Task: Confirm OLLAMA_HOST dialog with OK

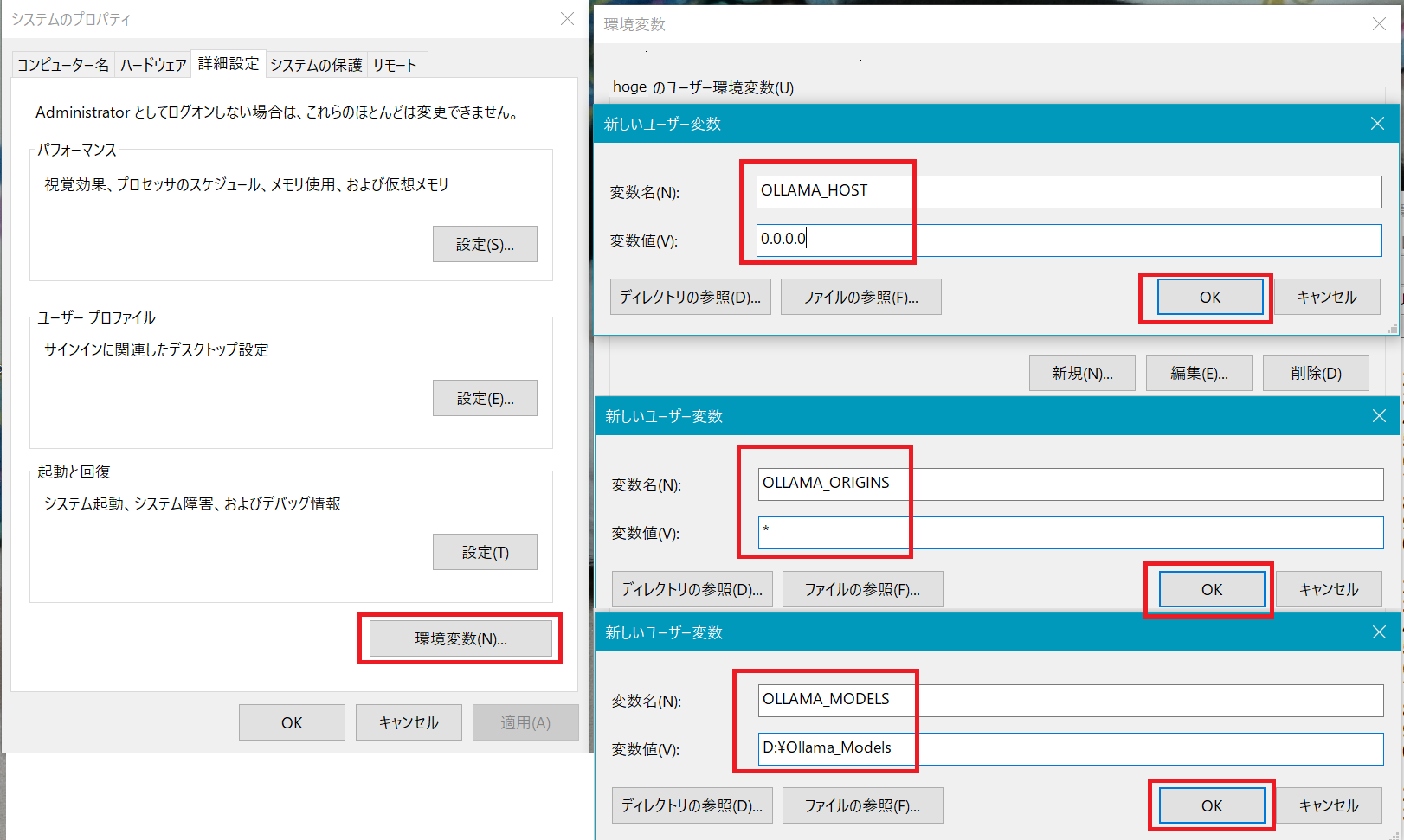Action: [1210, 297]
